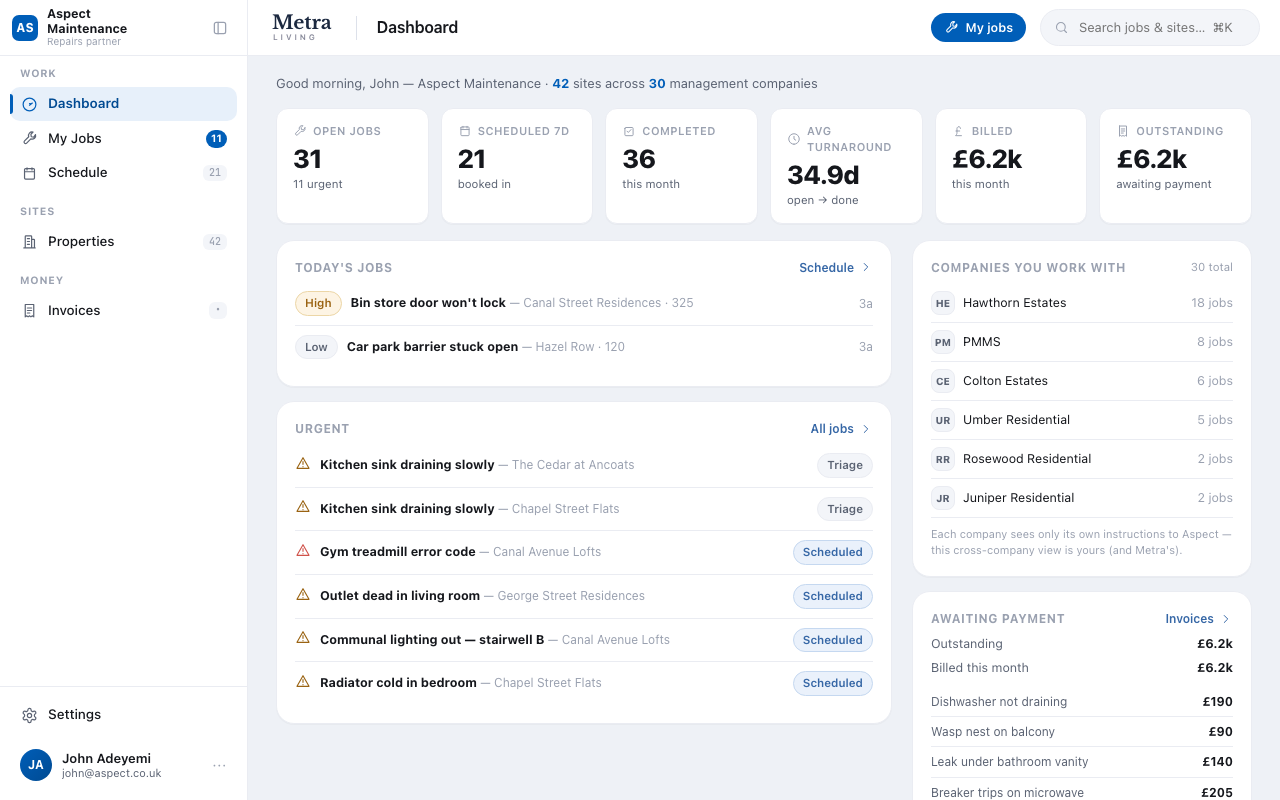Click warning icon for Communal lighting out job

[x=303, y=638]
